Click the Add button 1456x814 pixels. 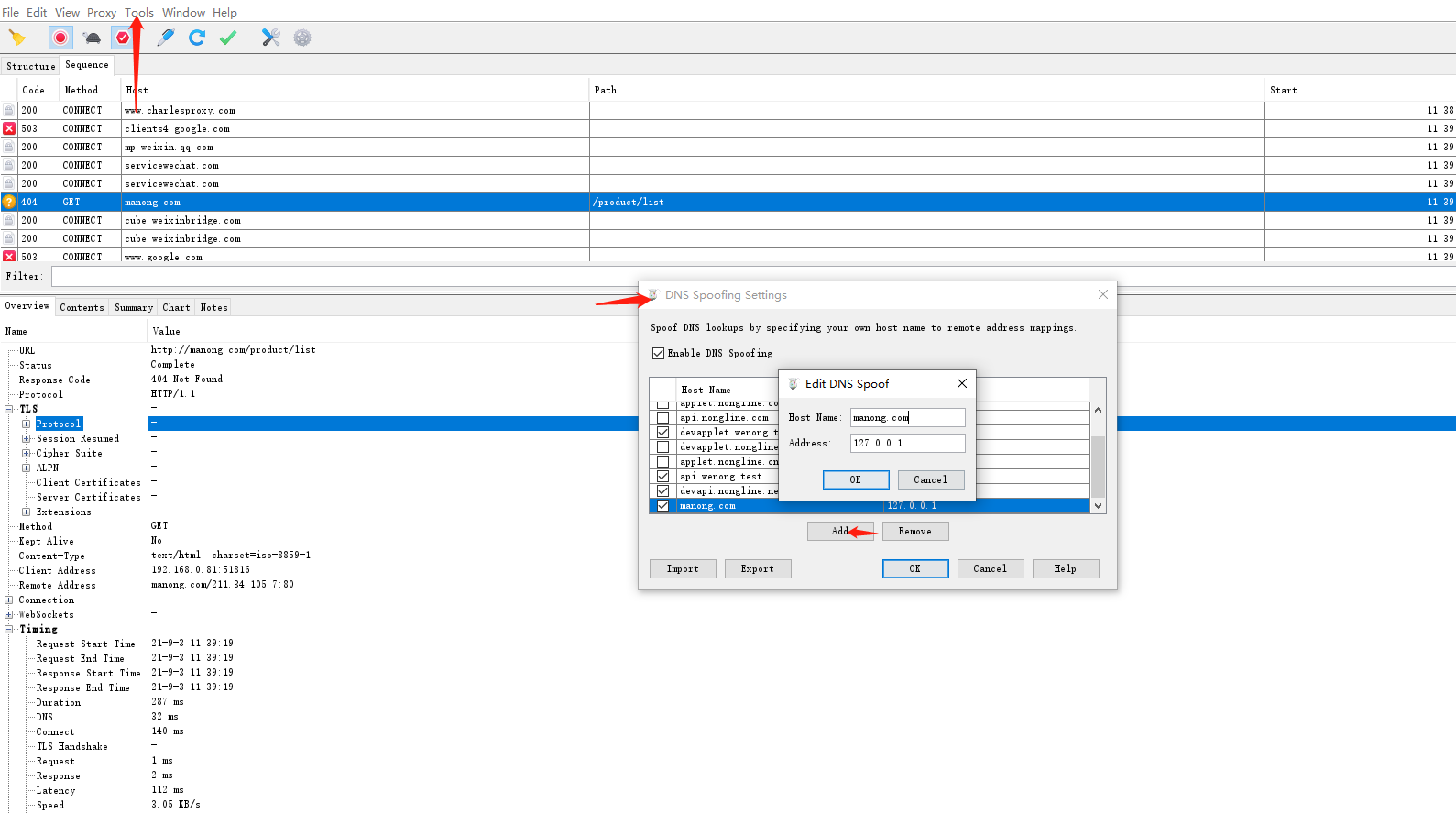(840, 531)
